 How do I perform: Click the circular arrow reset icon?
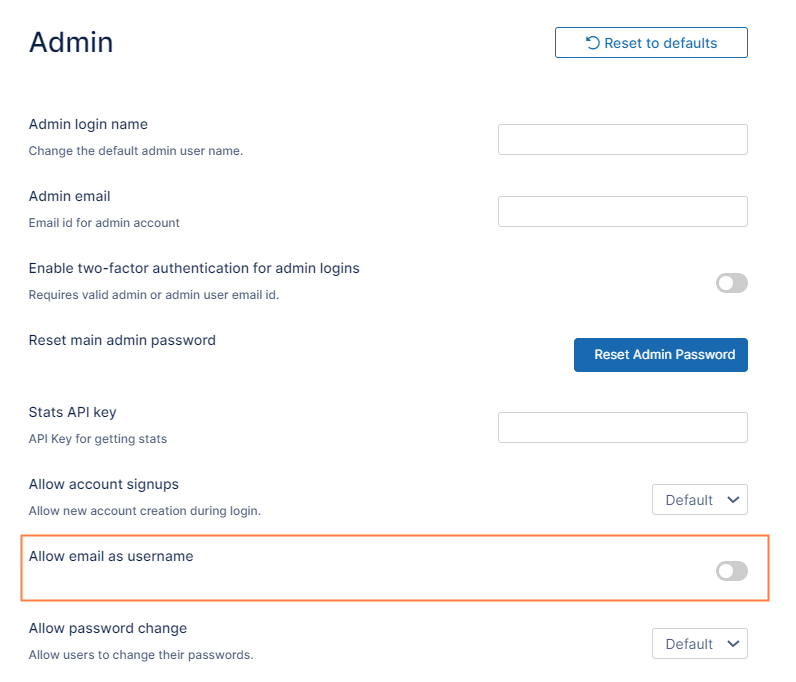[592, 43]
